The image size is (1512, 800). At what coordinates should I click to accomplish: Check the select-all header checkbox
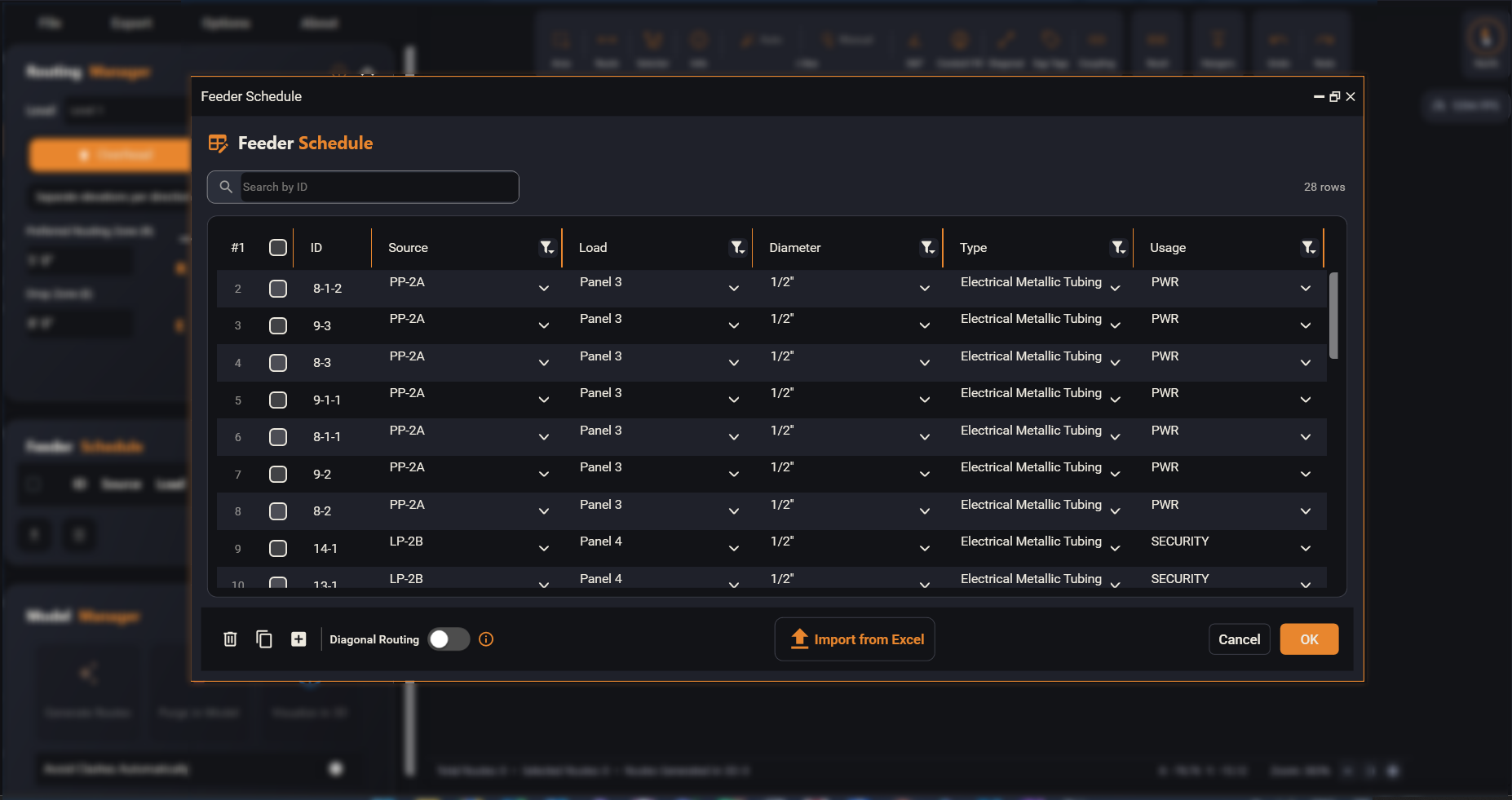278,248
